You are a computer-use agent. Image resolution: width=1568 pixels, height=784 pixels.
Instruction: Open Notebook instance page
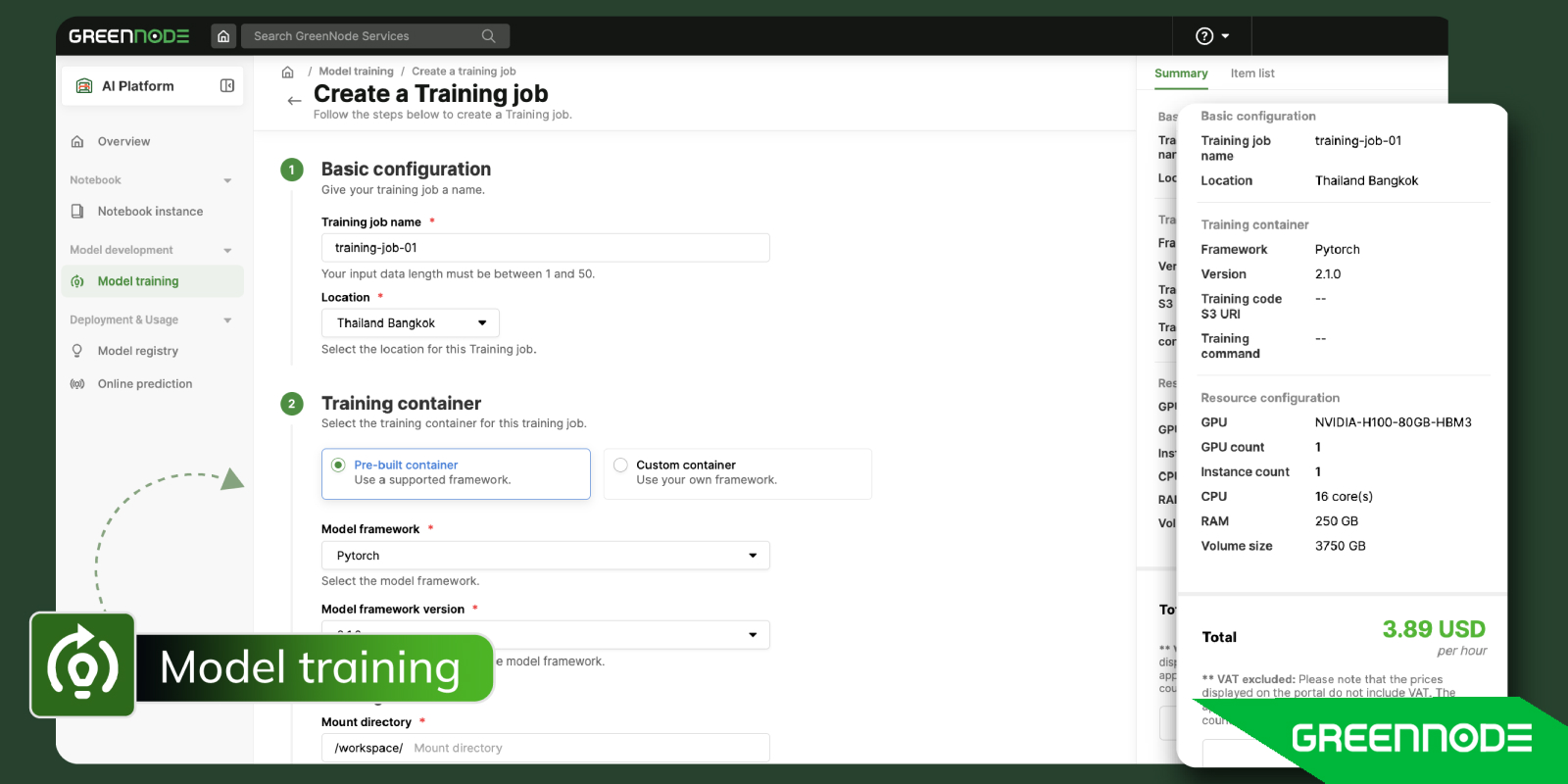(152, 212)
